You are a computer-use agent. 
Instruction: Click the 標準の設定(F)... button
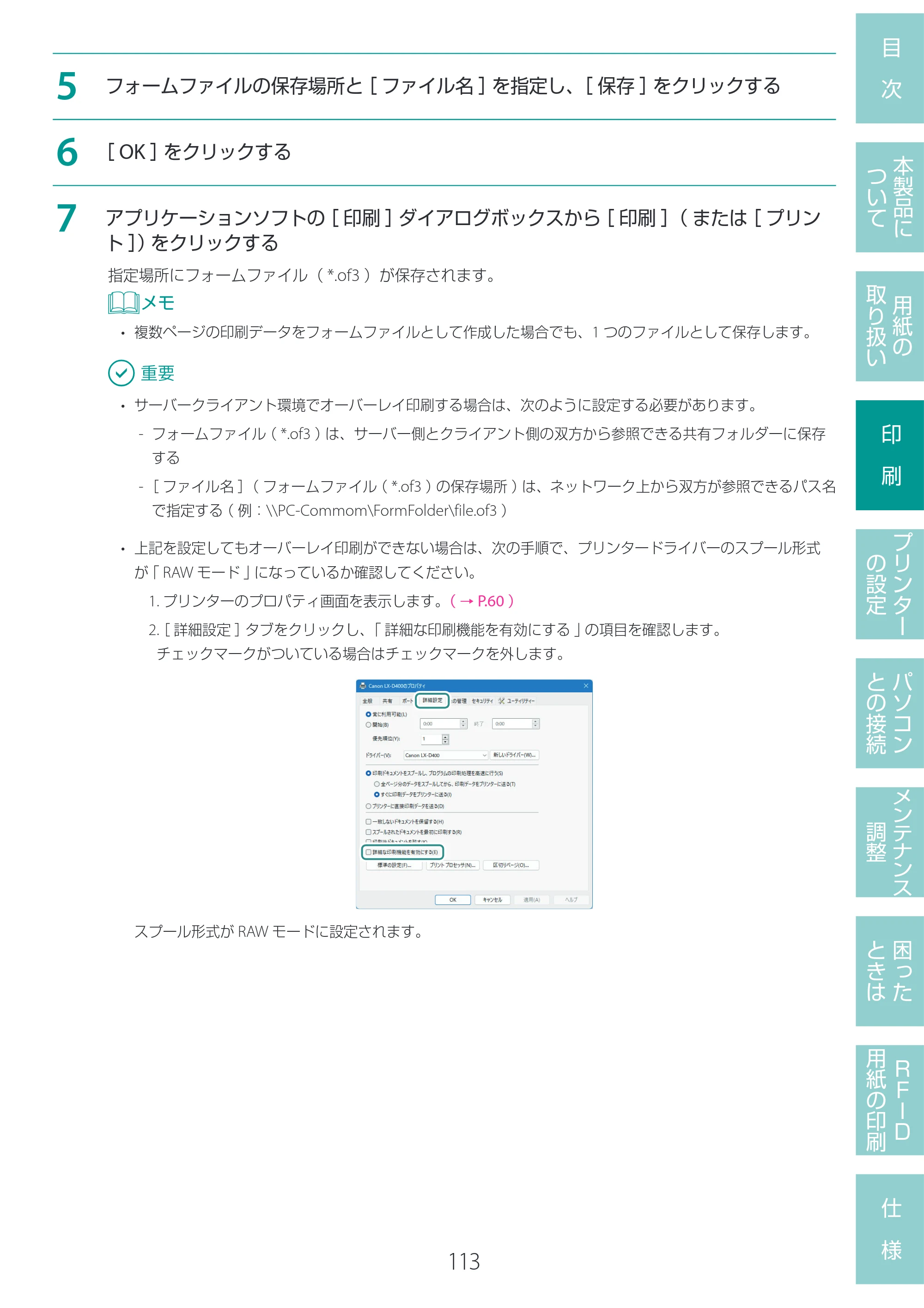394,865
